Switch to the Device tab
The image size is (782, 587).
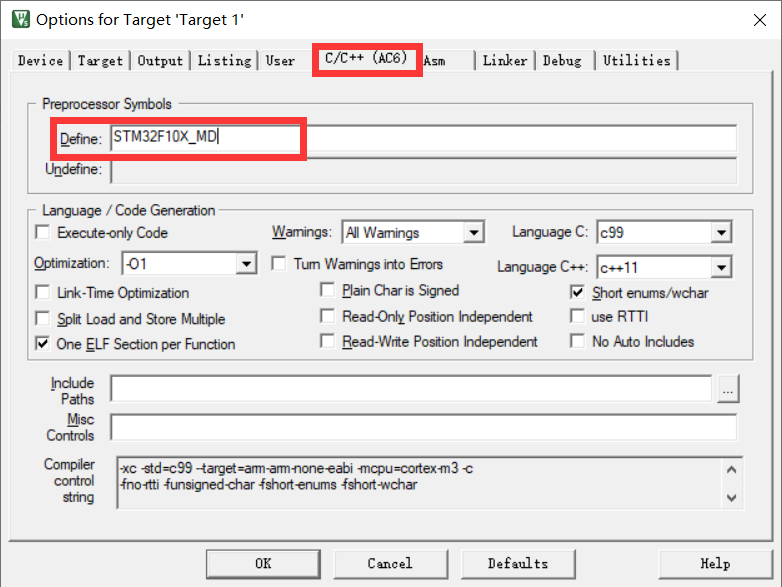tap(40, 61)
